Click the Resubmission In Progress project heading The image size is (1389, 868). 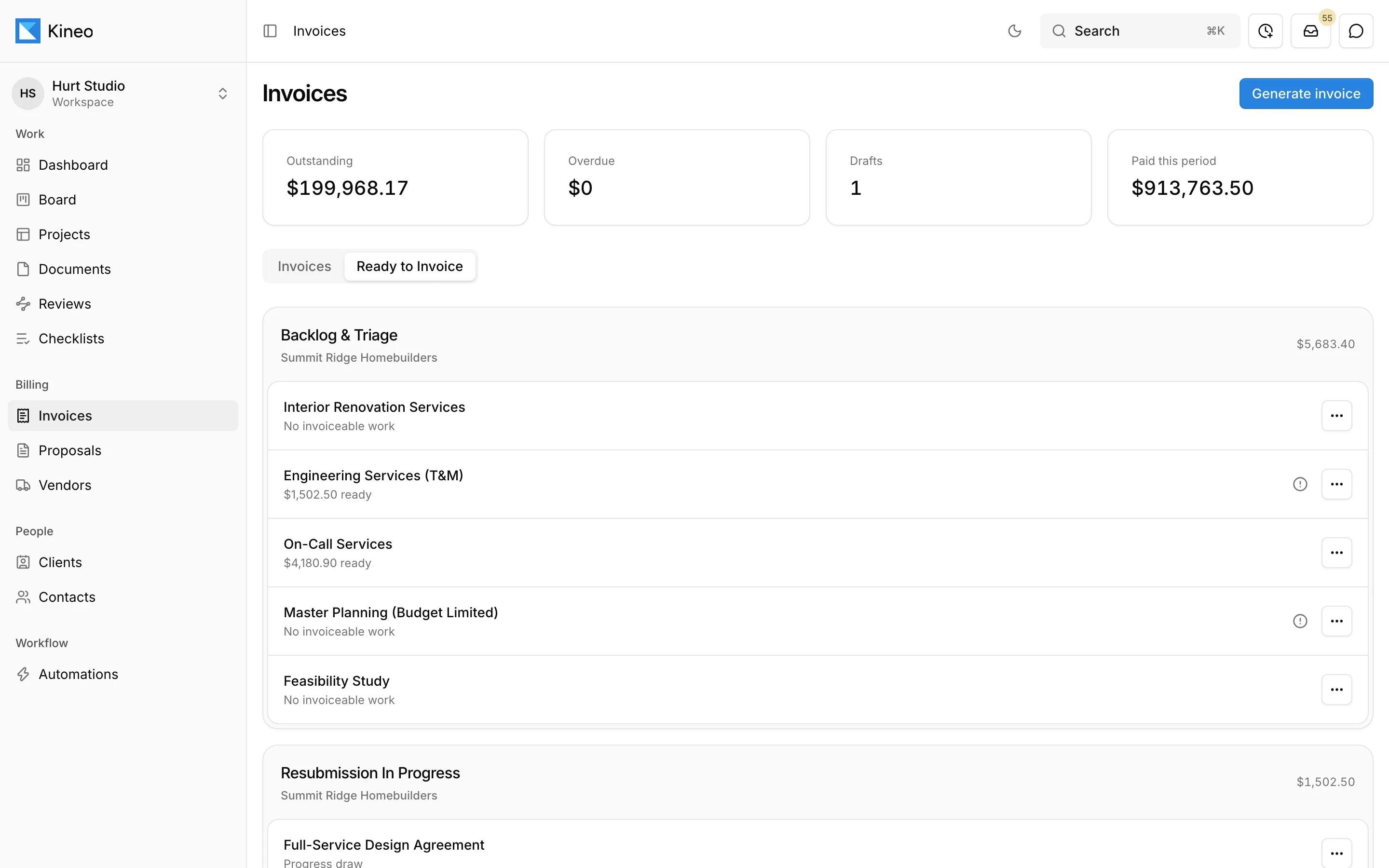[x=370, y=773]
